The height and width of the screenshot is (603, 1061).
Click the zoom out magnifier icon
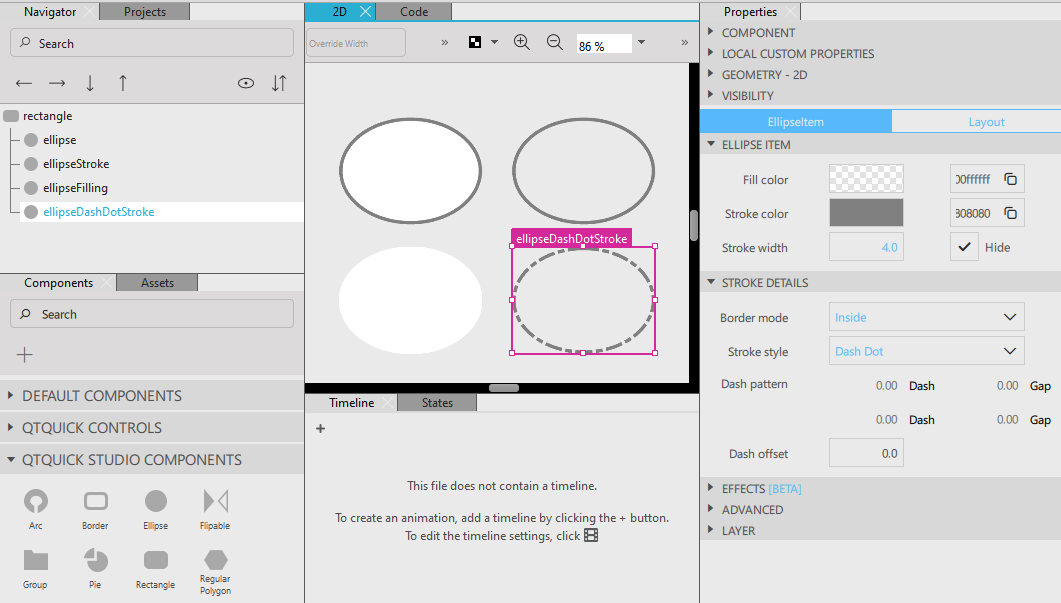[555, 42]
